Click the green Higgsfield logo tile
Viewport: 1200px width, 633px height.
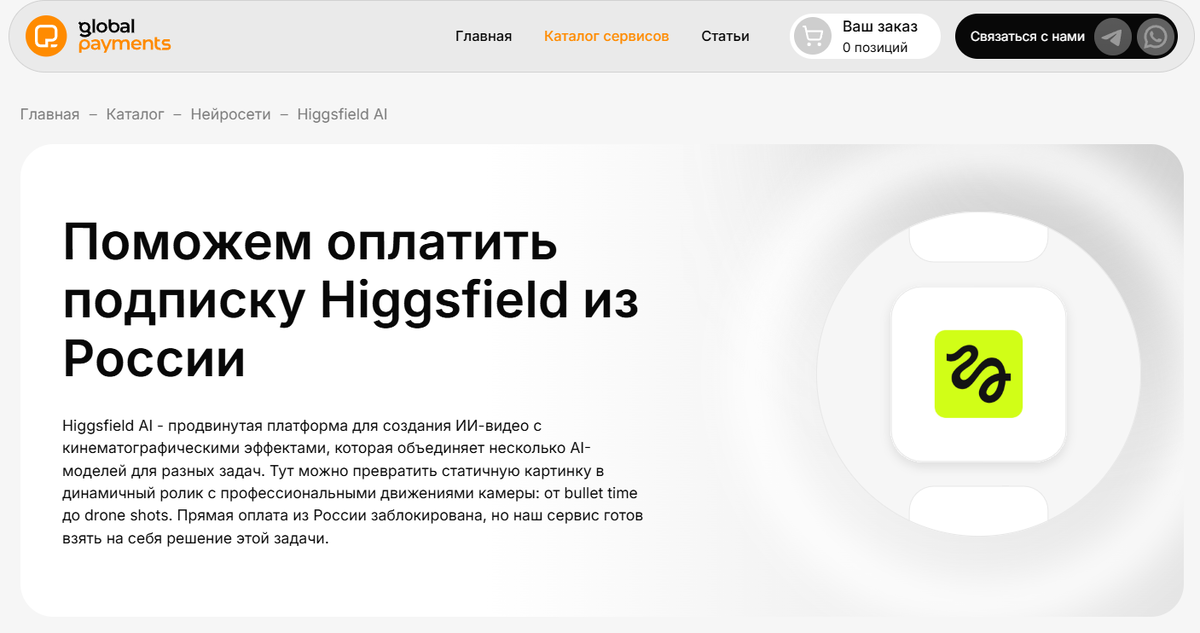click(978, 374)
